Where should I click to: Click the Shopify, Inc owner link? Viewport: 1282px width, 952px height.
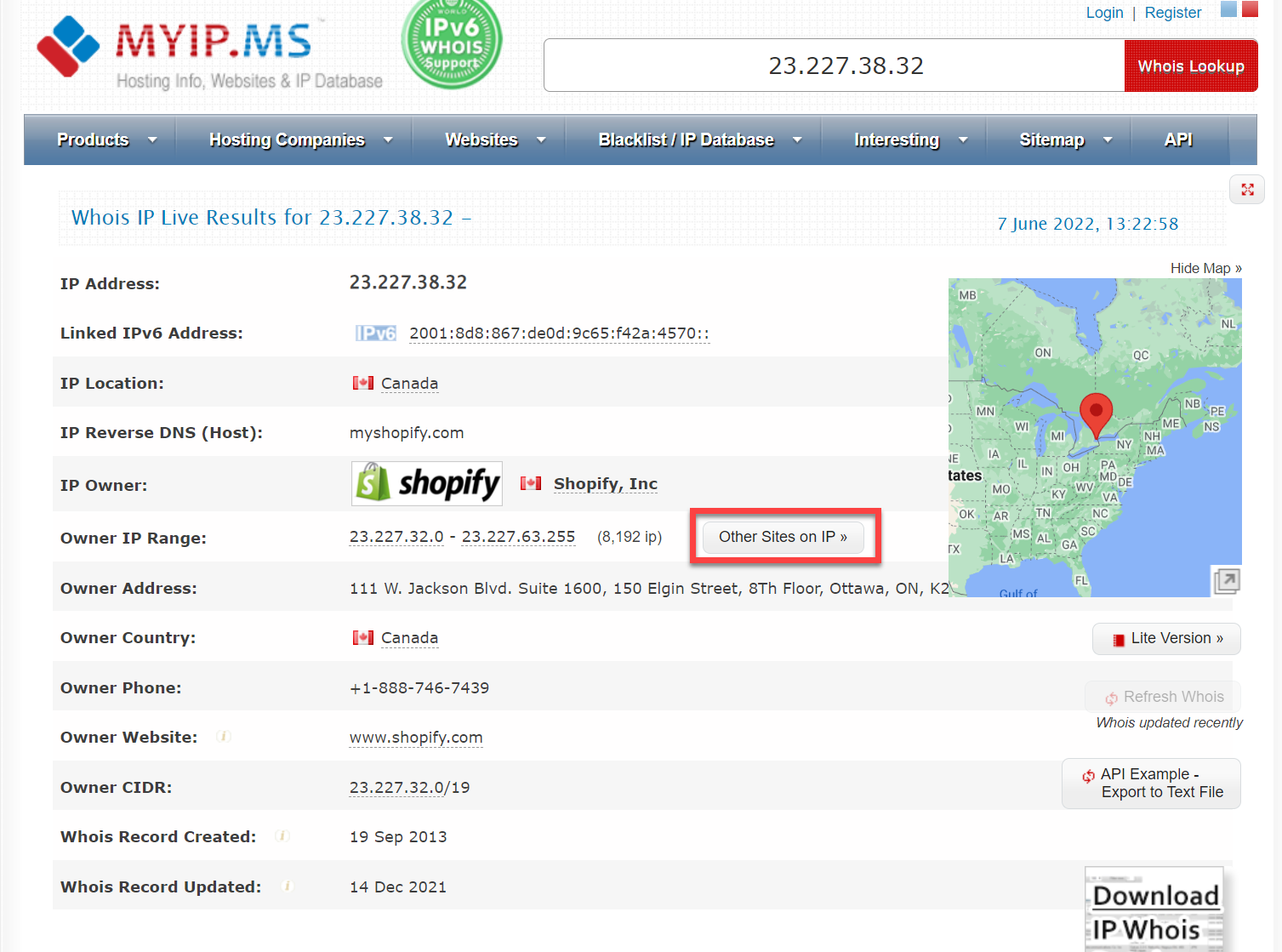click(606, 483)
